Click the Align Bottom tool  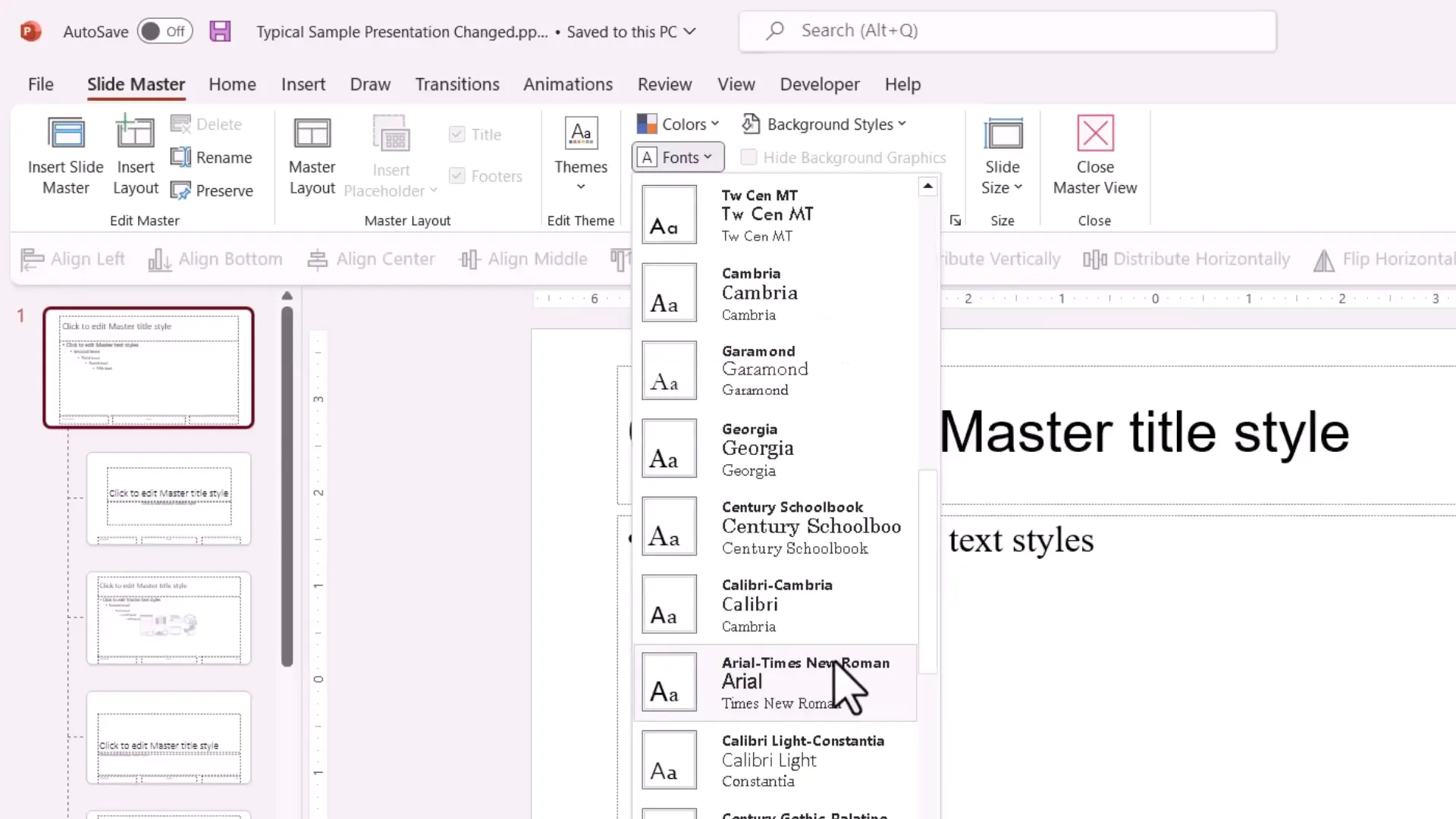pos(215,259)
